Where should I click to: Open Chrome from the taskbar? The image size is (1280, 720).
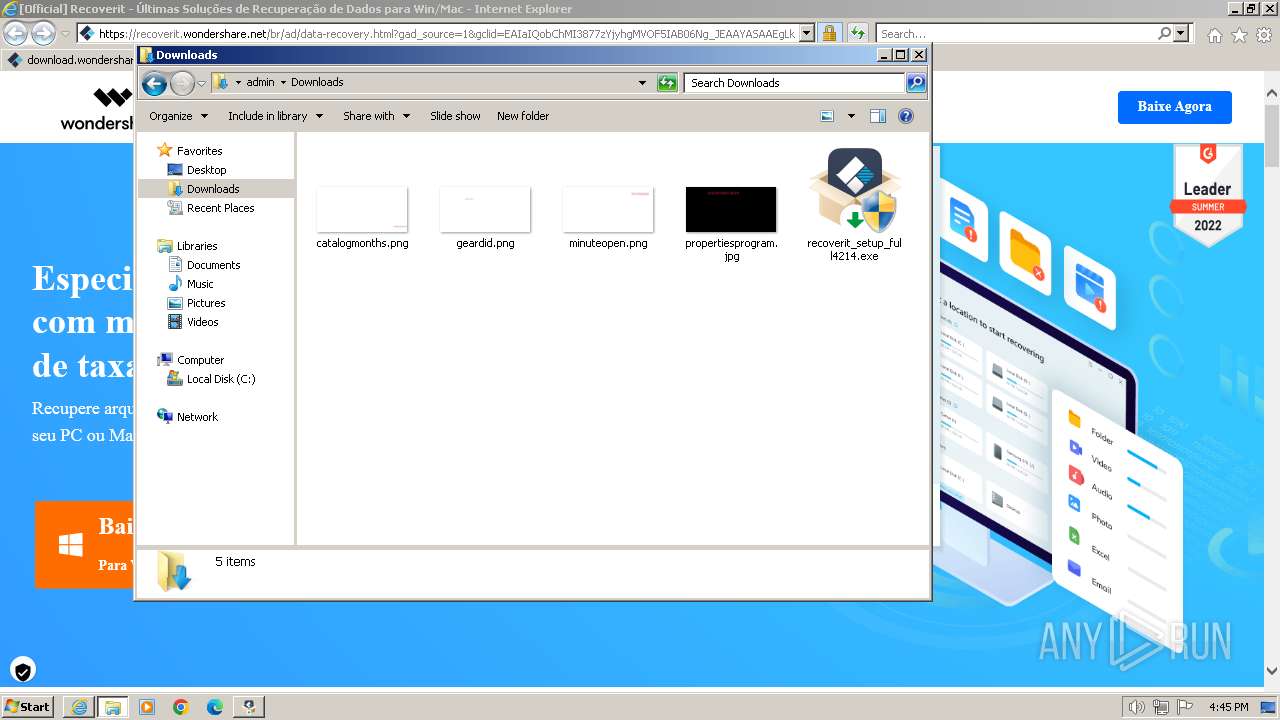point(181,707)
